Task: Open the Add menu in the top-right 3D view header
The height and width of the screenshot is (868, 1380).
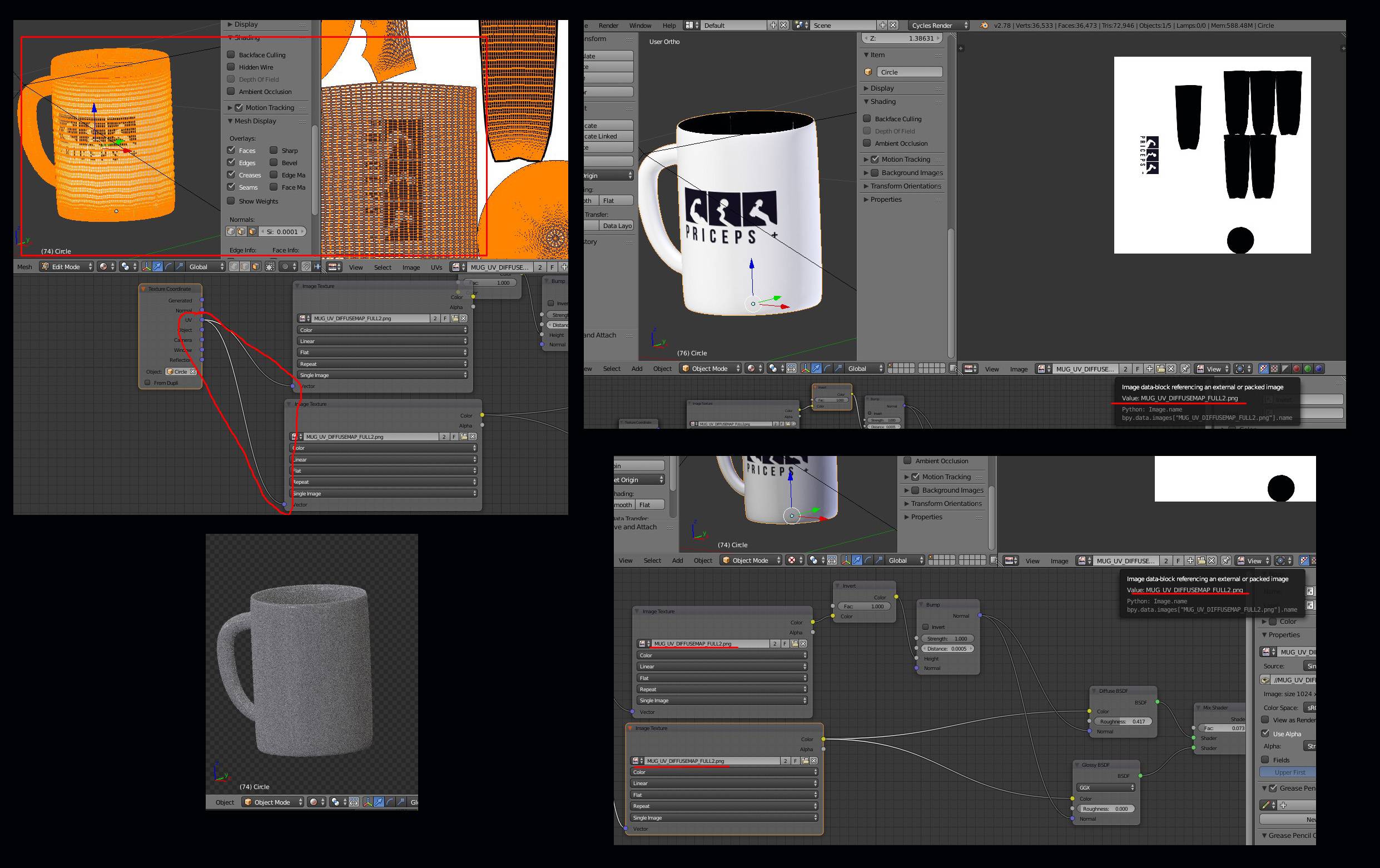Action: pyautogui.click(x=637, y=369)
